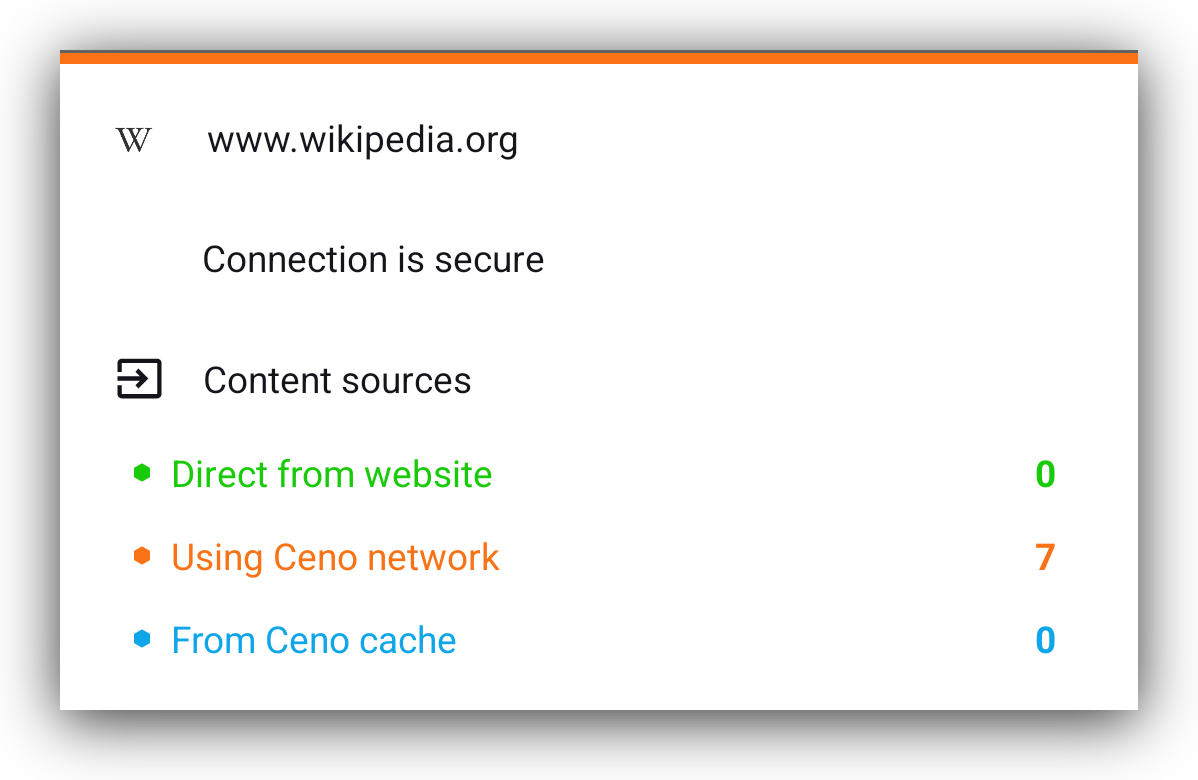Click the blue Ceno cache count 0
Screen dimensions: 1198x780
coord(1045,640)
